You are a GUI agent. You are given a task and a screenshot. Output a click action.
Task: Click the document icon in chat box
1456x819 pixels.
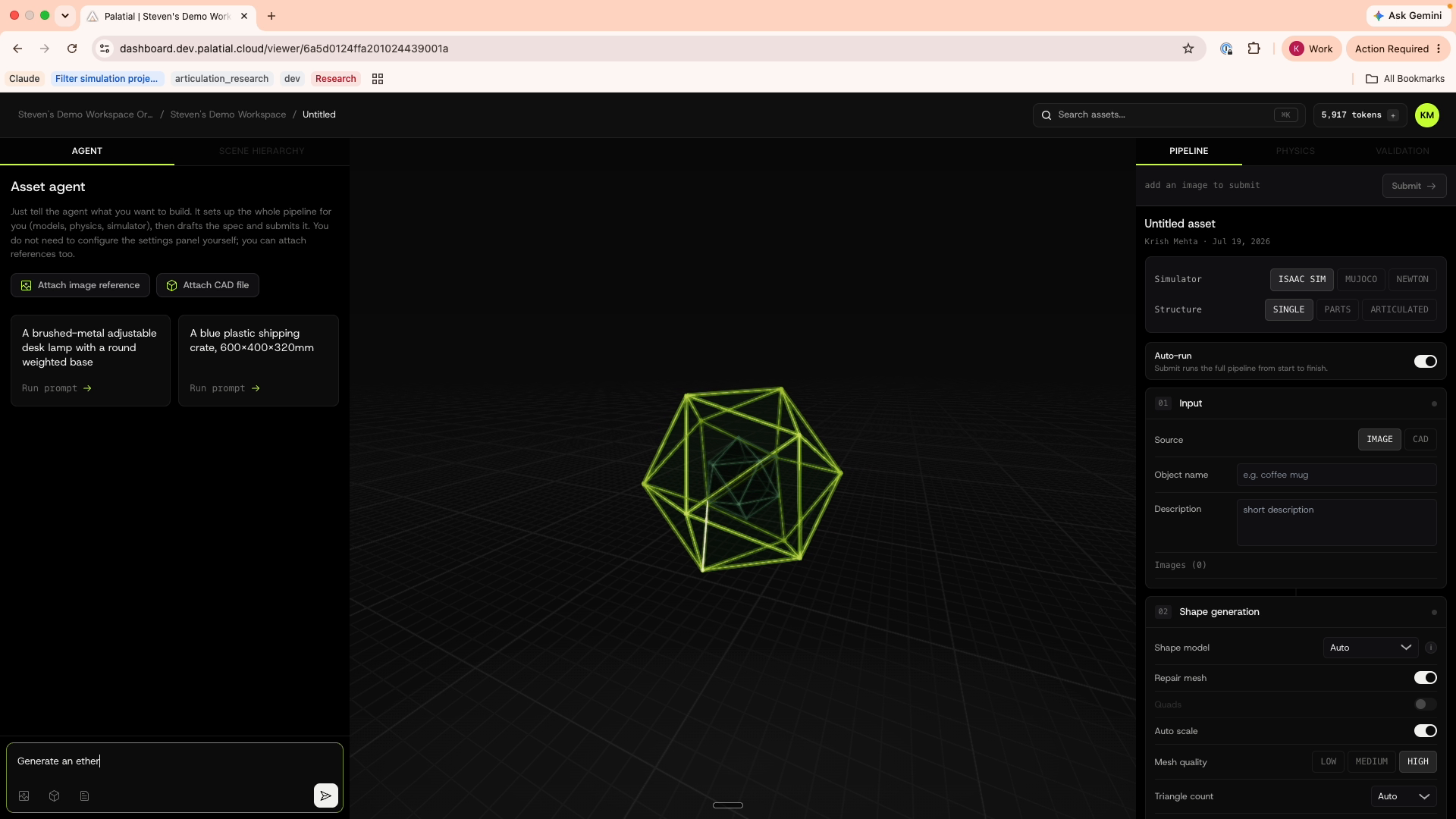coord(84,796)
